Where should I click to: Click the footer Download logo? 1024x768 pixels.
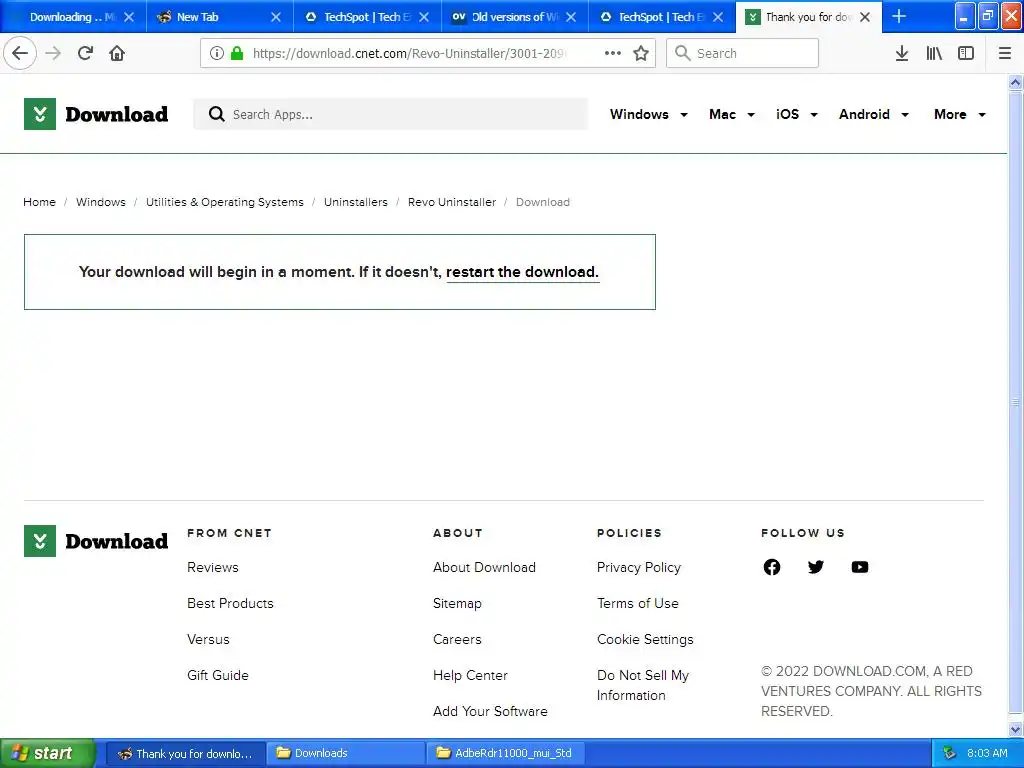pyautogui.click(x=96, y=541)
